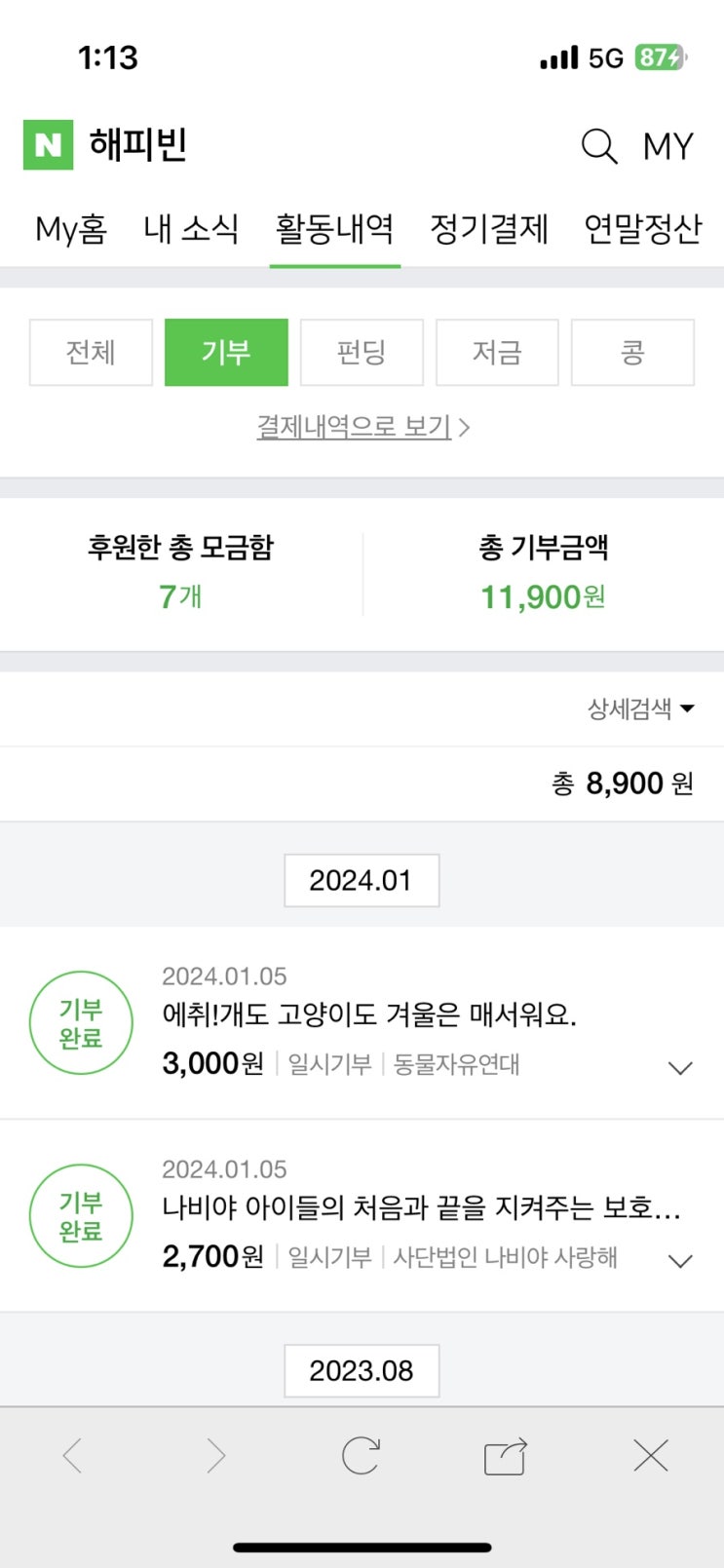Viewport: 724px width, 1568px height.
Task: Tap the green Naver N logo
Action: [48, 145]
